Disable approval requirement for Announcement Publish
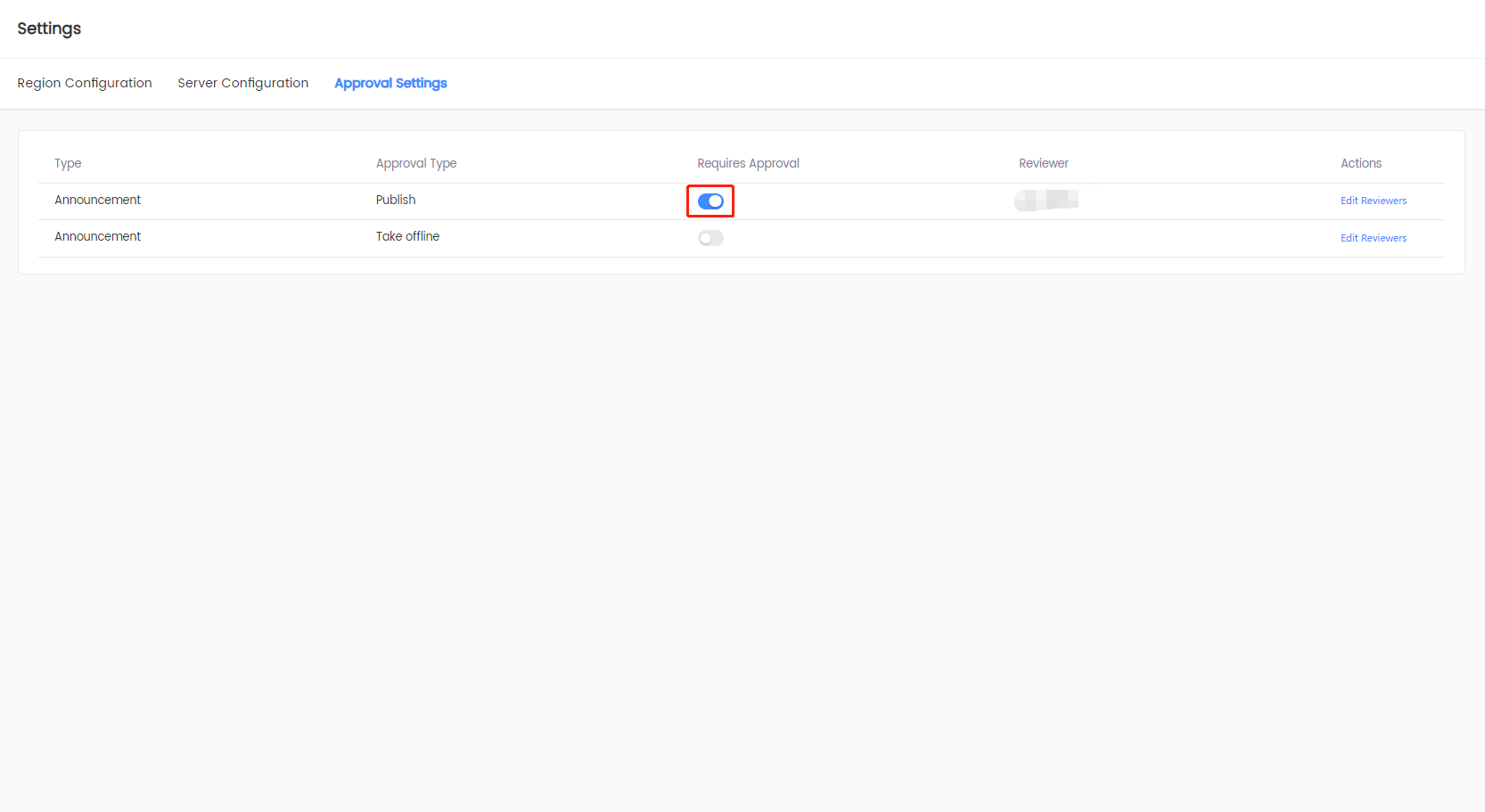 (710, 201)
